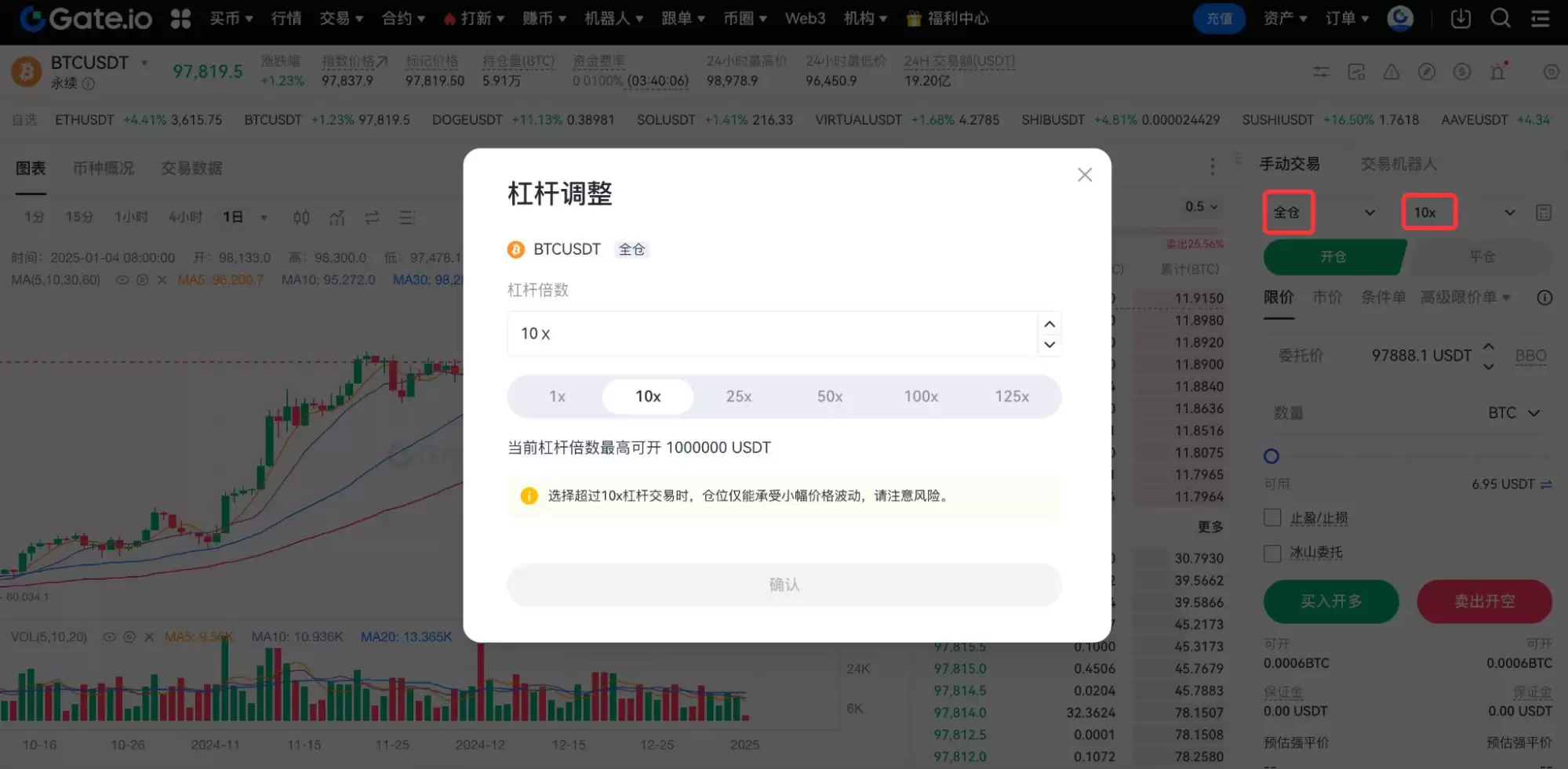Toggle visibility of the MA indicator eye icon
The image size is (1568, 769).
pos(122,279)
